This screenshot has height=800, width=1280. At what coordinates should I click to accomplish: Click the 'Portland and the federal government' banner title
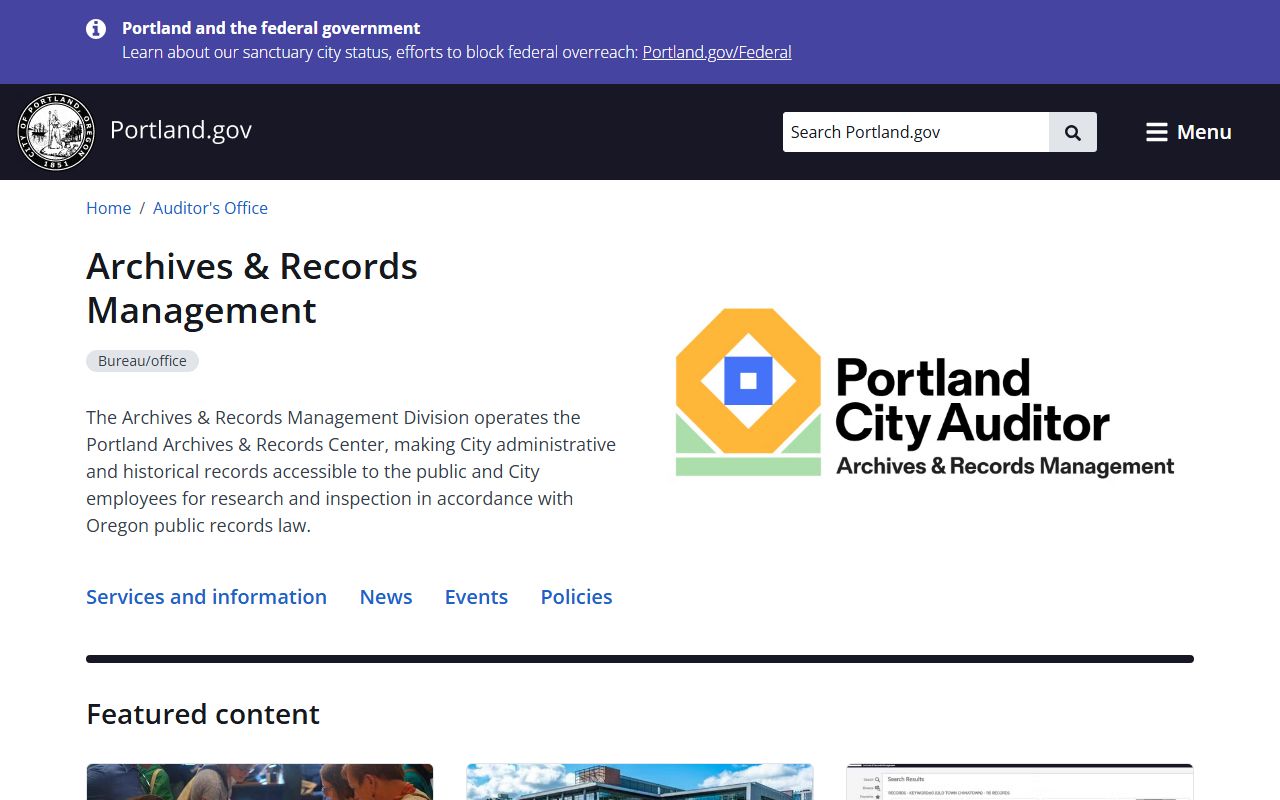[x=271, y=28]
